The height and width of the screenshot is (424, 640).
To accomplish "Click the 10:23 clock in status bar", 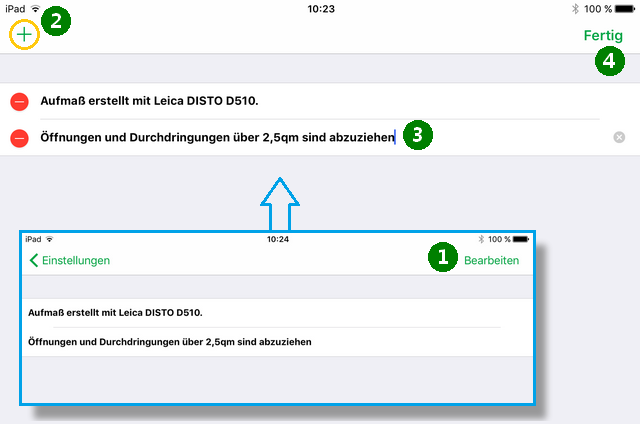I will (321, 8).
